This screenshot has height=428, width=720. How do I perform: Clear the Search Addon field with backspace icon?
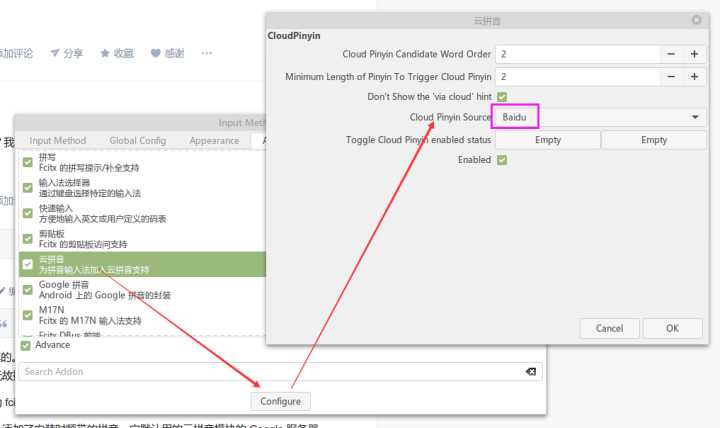tap(531, 372)
